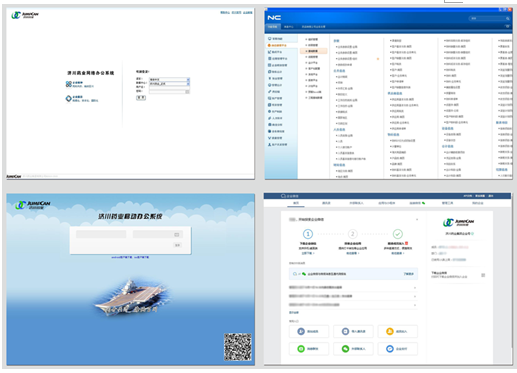Screen dimensions: 517x373
Task: Click the orange icon of the highlighted NC sidebar item
Action: point(269,45)
